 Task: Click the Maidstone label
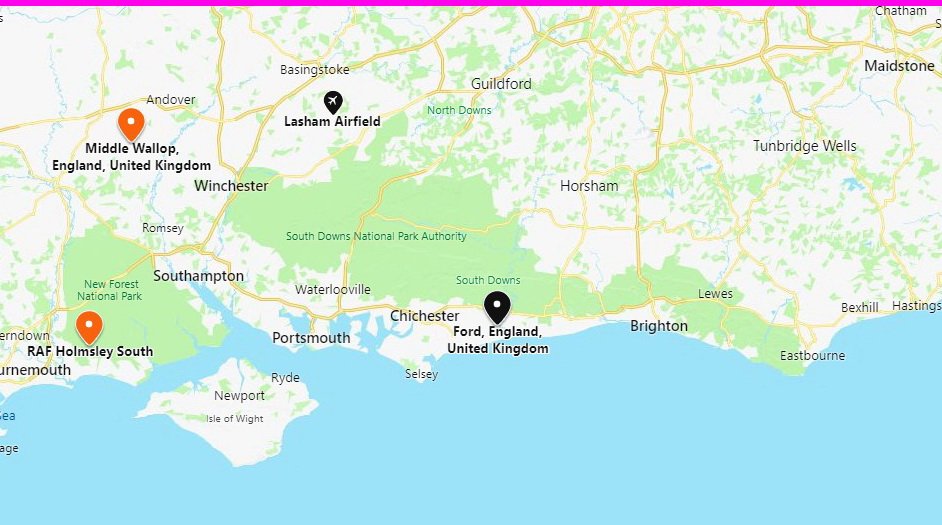[899, 65]
